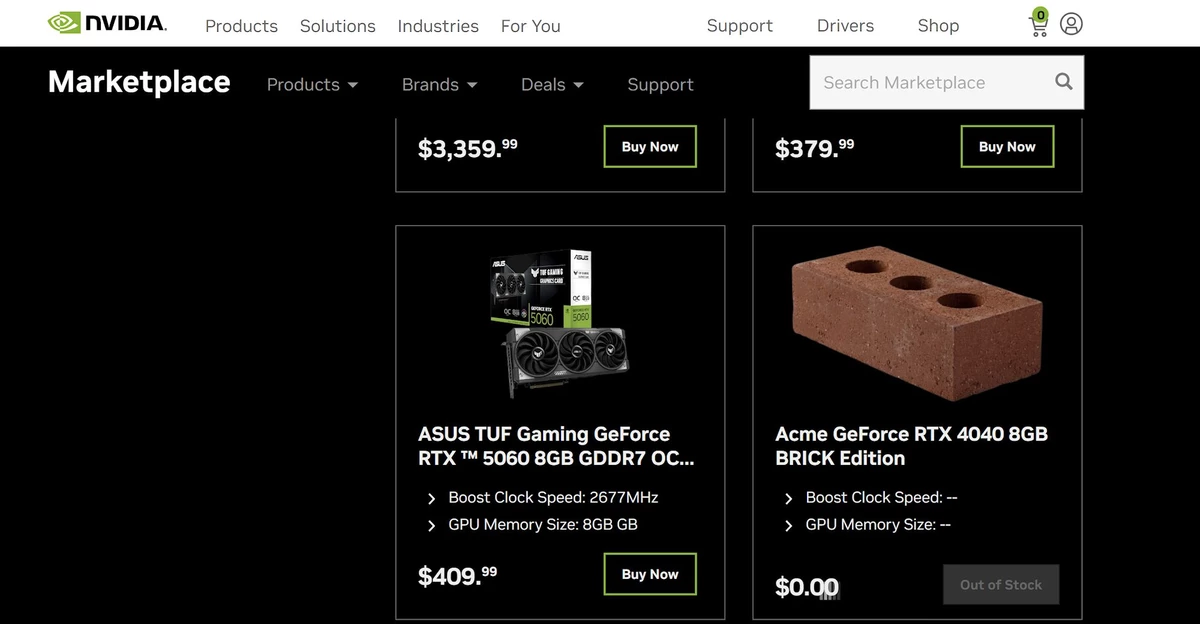The width and height of the screenshot is (1200, 624).
Task: Open the user account menu
Action: coord(1072,24)
